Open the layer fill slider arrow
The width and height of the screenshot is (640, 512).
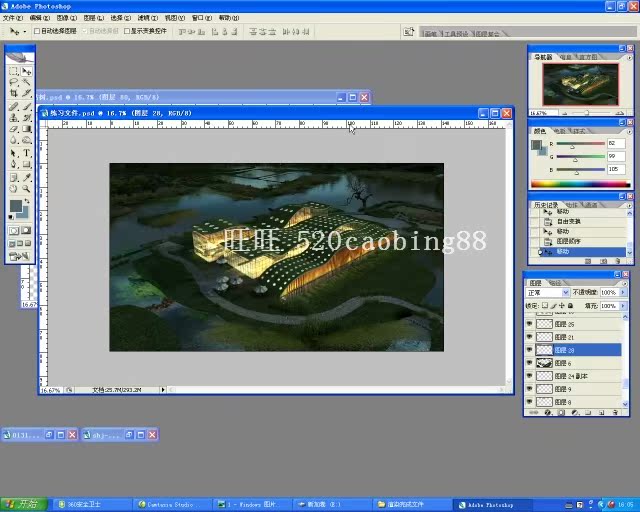[623, 305]
